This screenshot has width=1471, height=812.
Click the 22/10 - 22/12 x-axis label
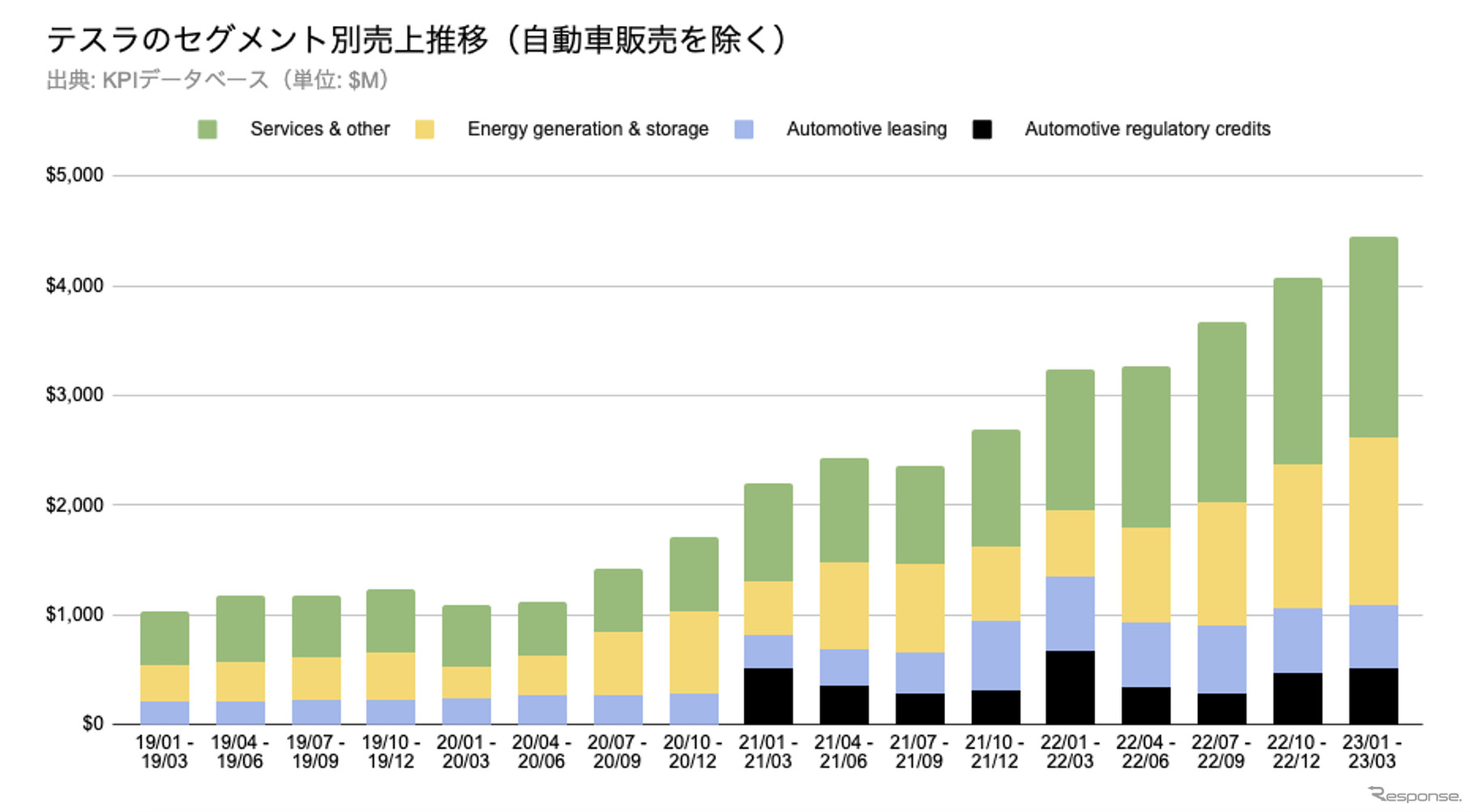tap(1297, 752)
